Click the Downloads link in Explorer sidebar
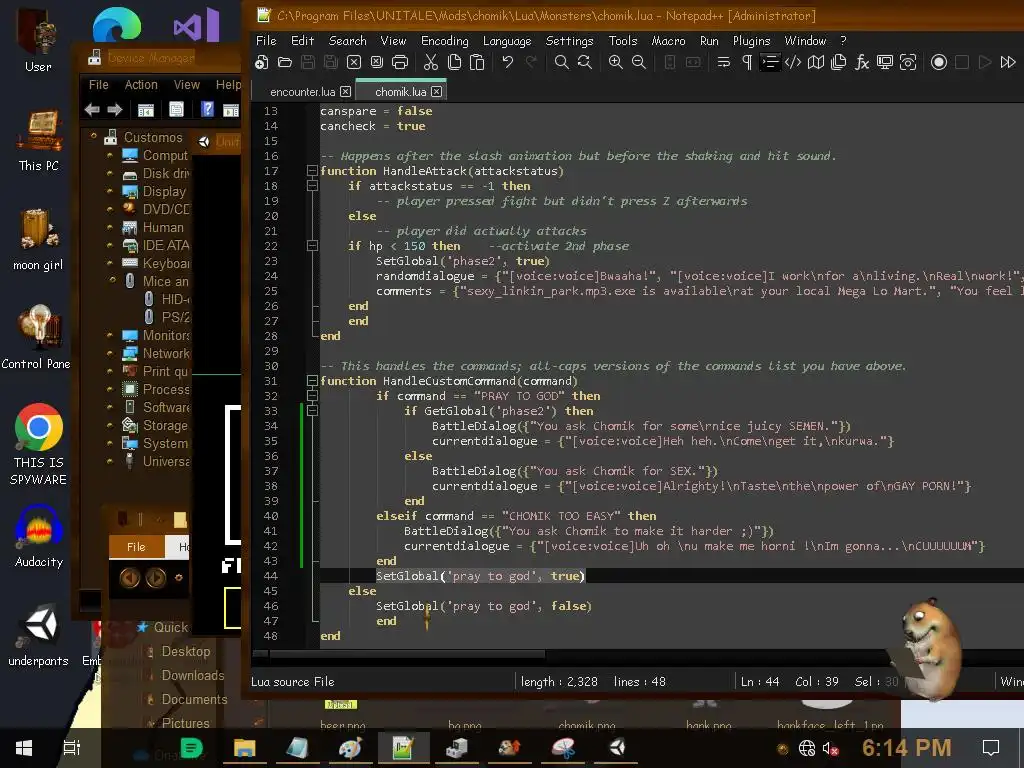Viewport: 1024px width, 768px height. [192, 675]
